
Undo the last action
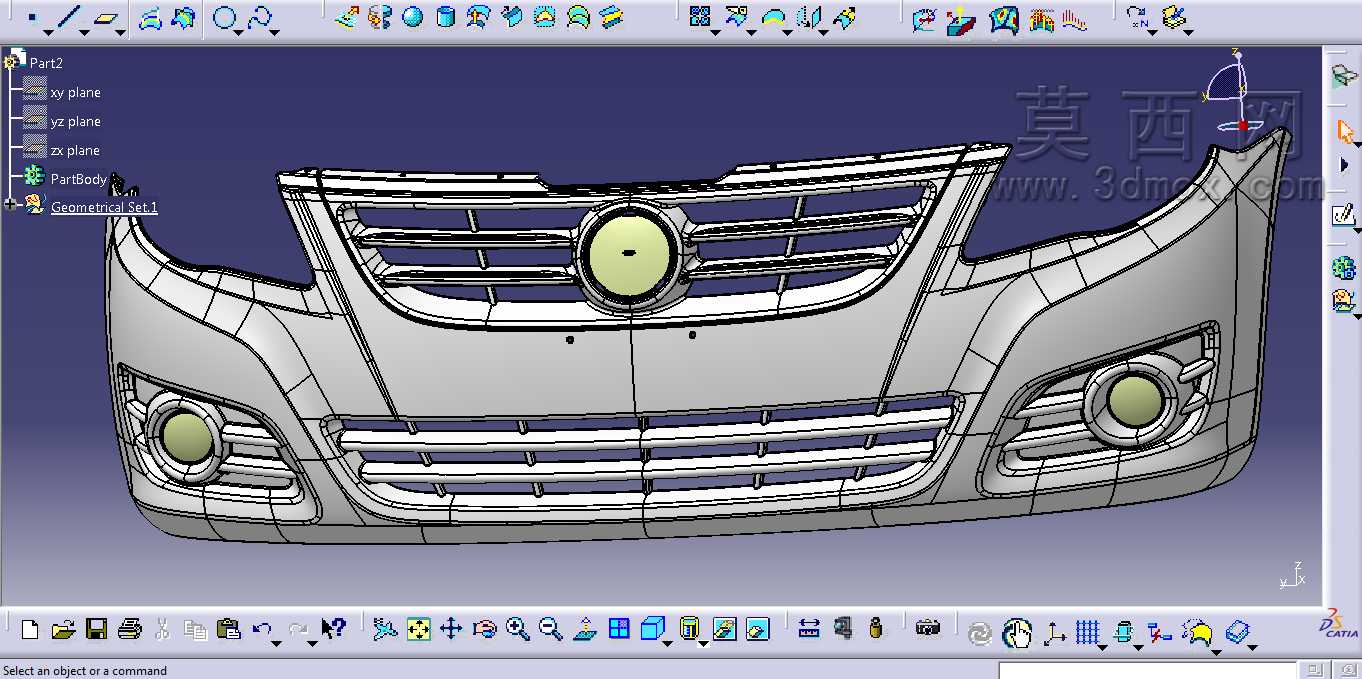pos(262,629)
